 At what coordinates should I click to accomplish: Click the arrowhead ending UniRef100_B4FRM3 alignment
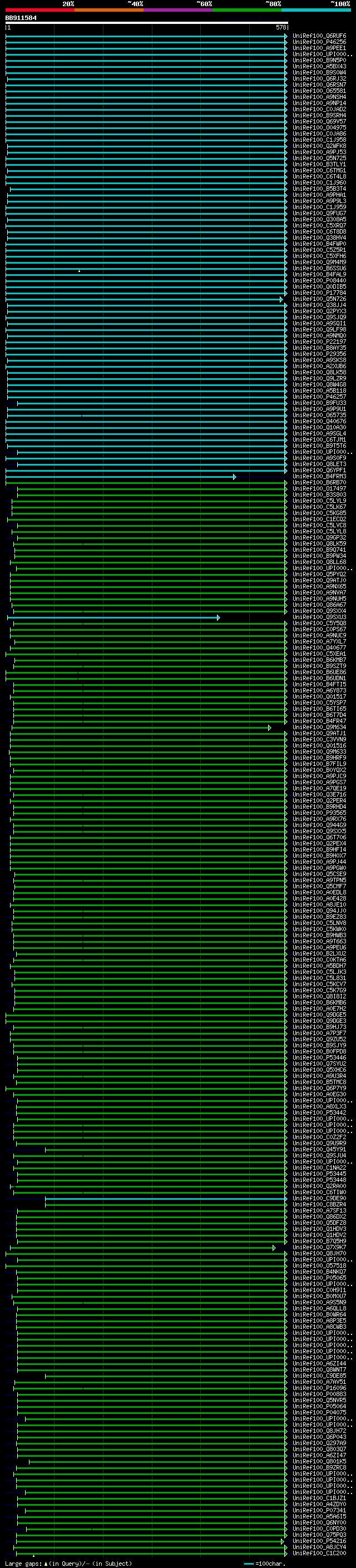[234, 477]
